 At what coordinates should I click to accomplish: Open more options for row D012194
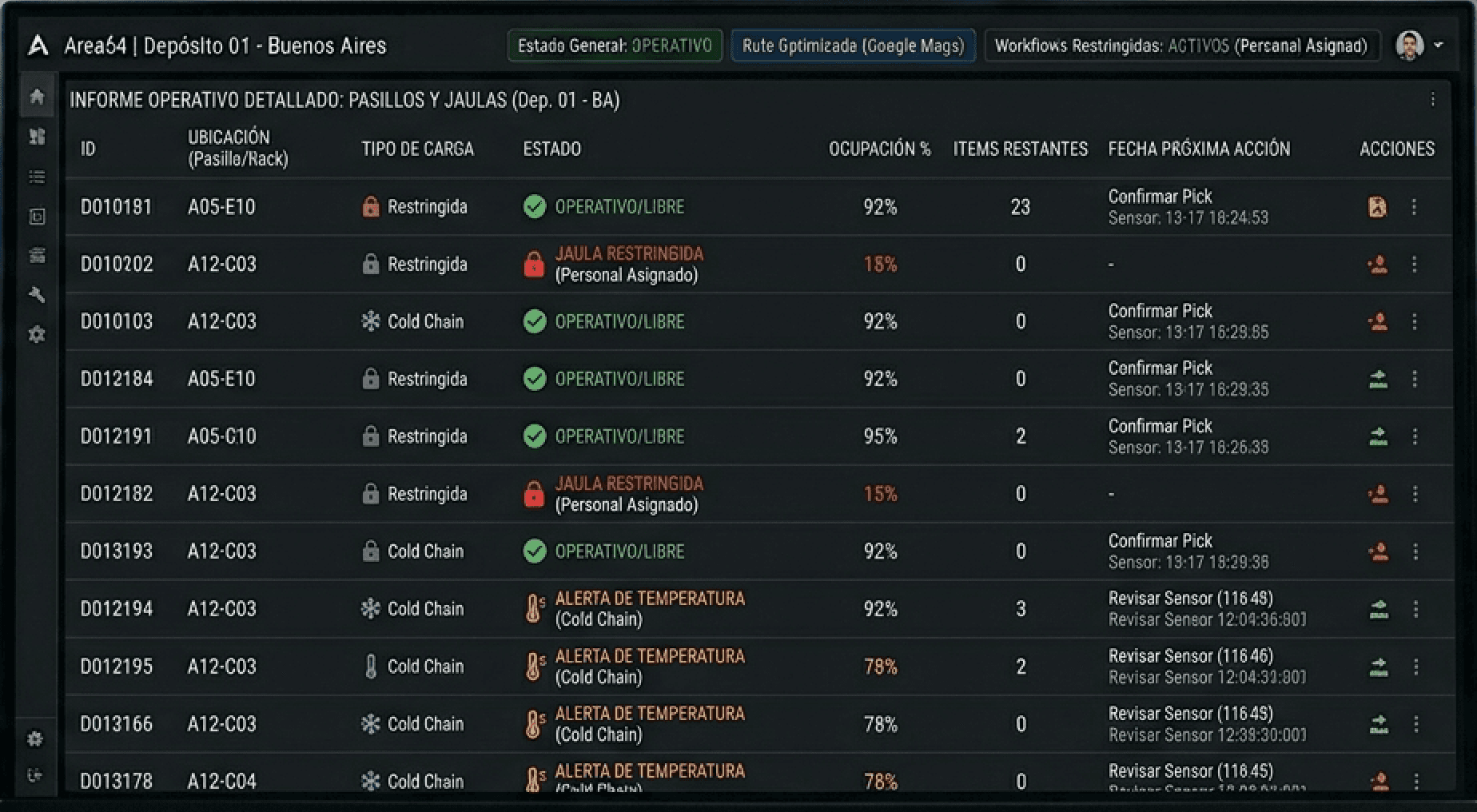(1415, 609)
